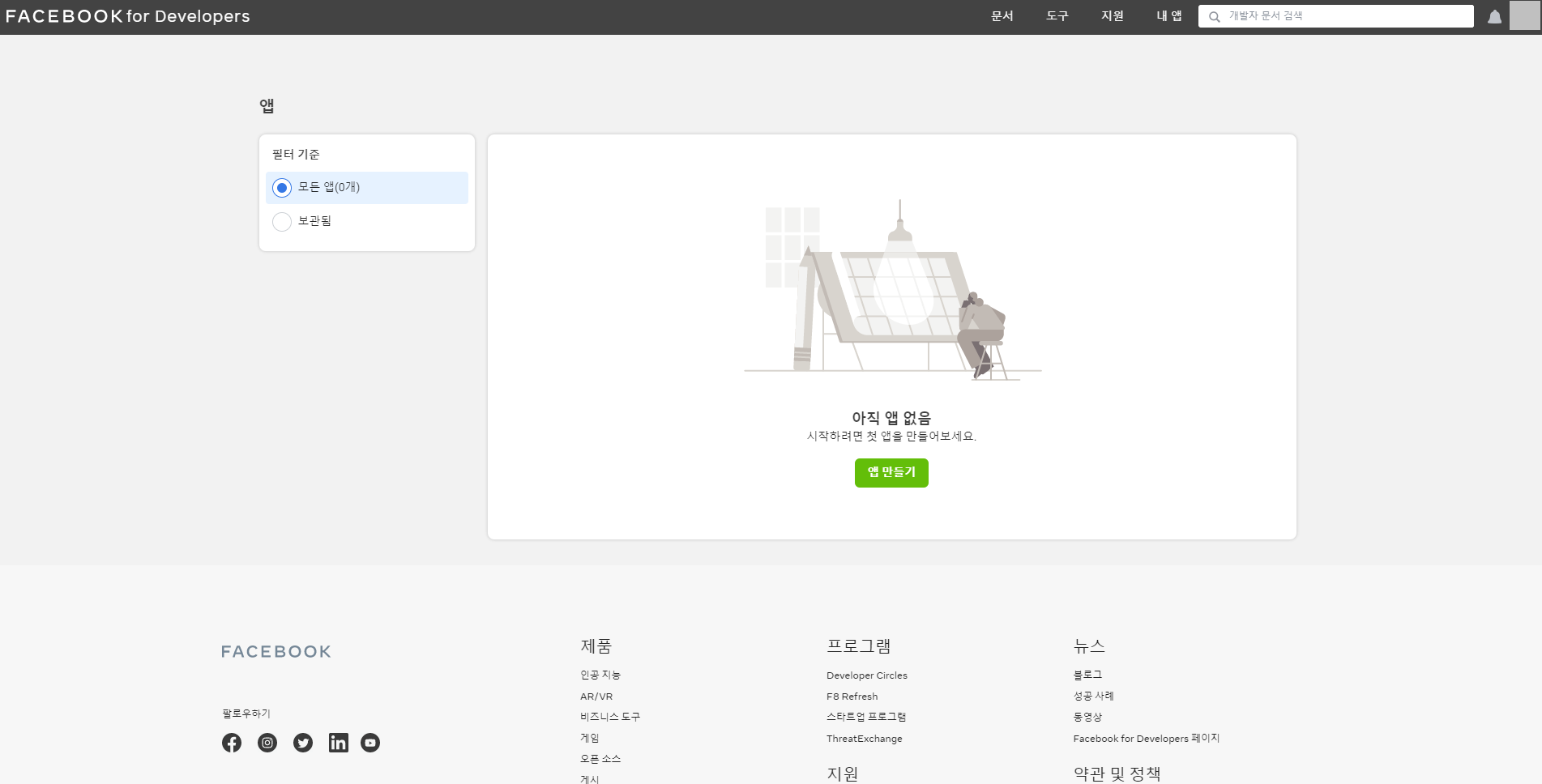Click the FACEBOOK for Developers logo
Image resolution: width=1542 pixels, height=784 pixels.
128,16
